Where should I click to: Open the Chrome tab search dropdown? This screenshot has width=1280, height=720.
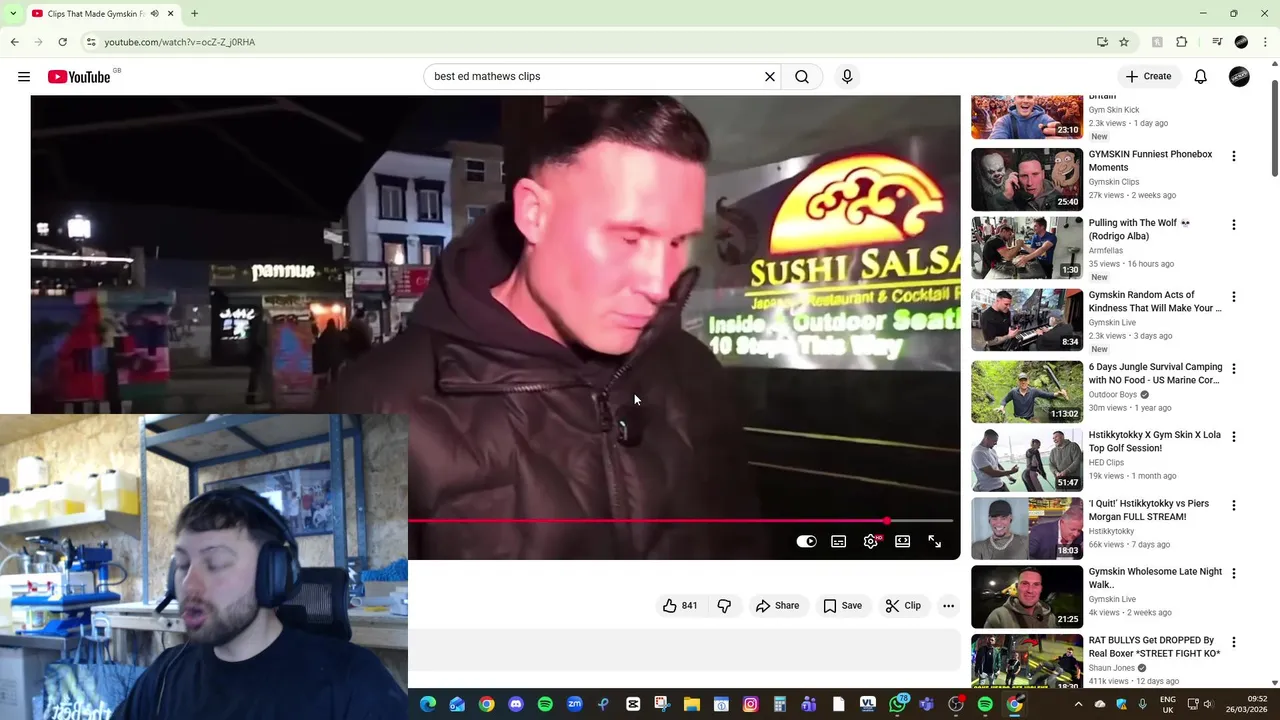12,13
